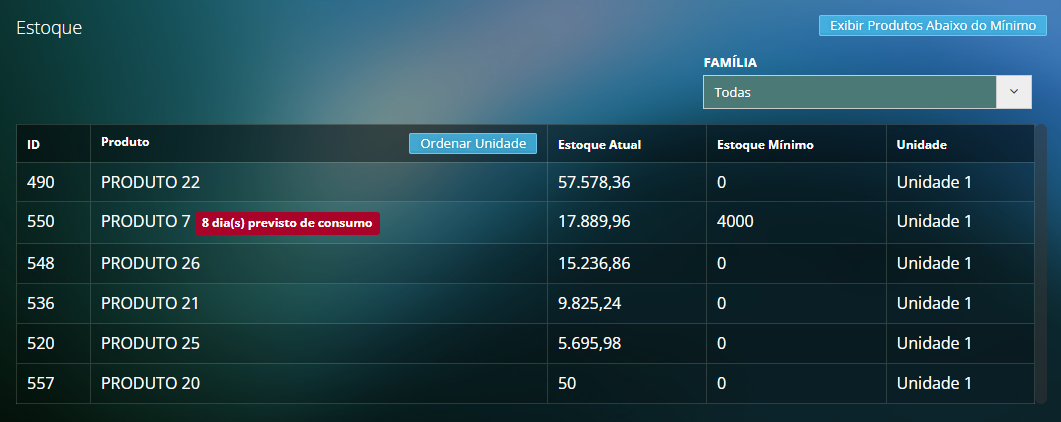Sort by Estoque Atual column header
The height and width of the screenshot is (422, 1061).
(599, 145)
